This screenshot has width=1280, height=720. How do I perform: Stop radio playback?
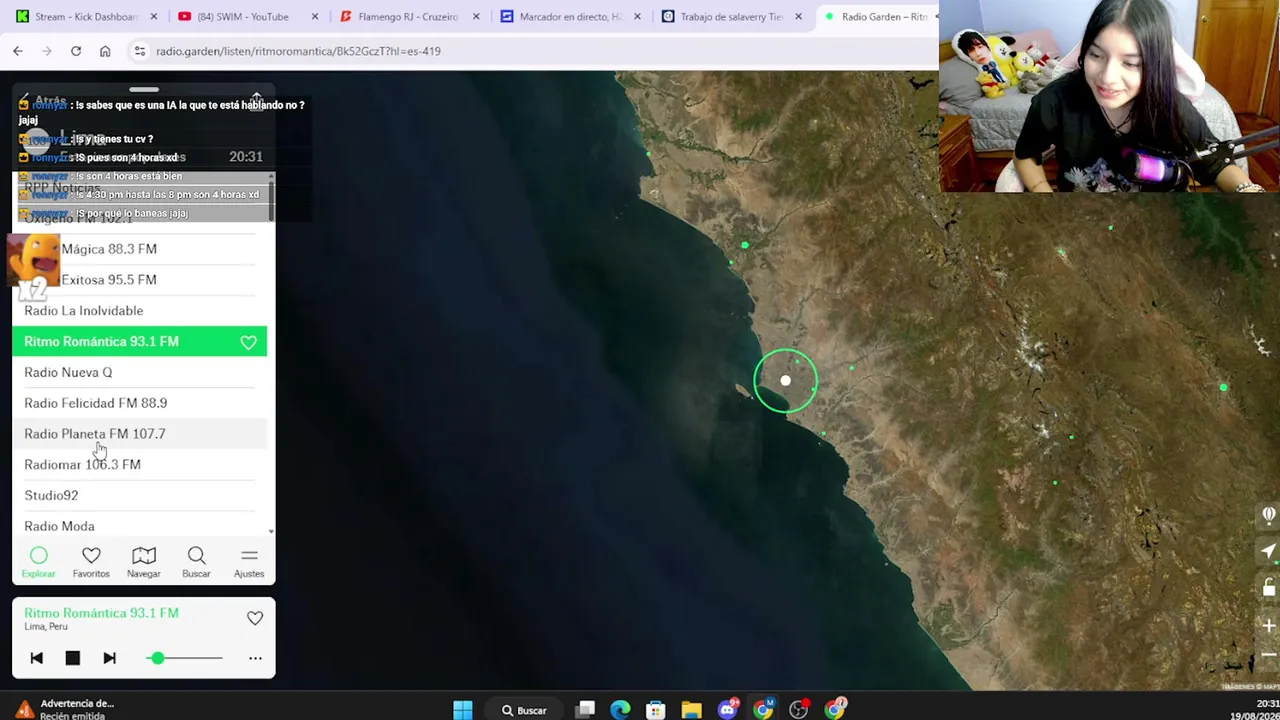tap(72, 658)
